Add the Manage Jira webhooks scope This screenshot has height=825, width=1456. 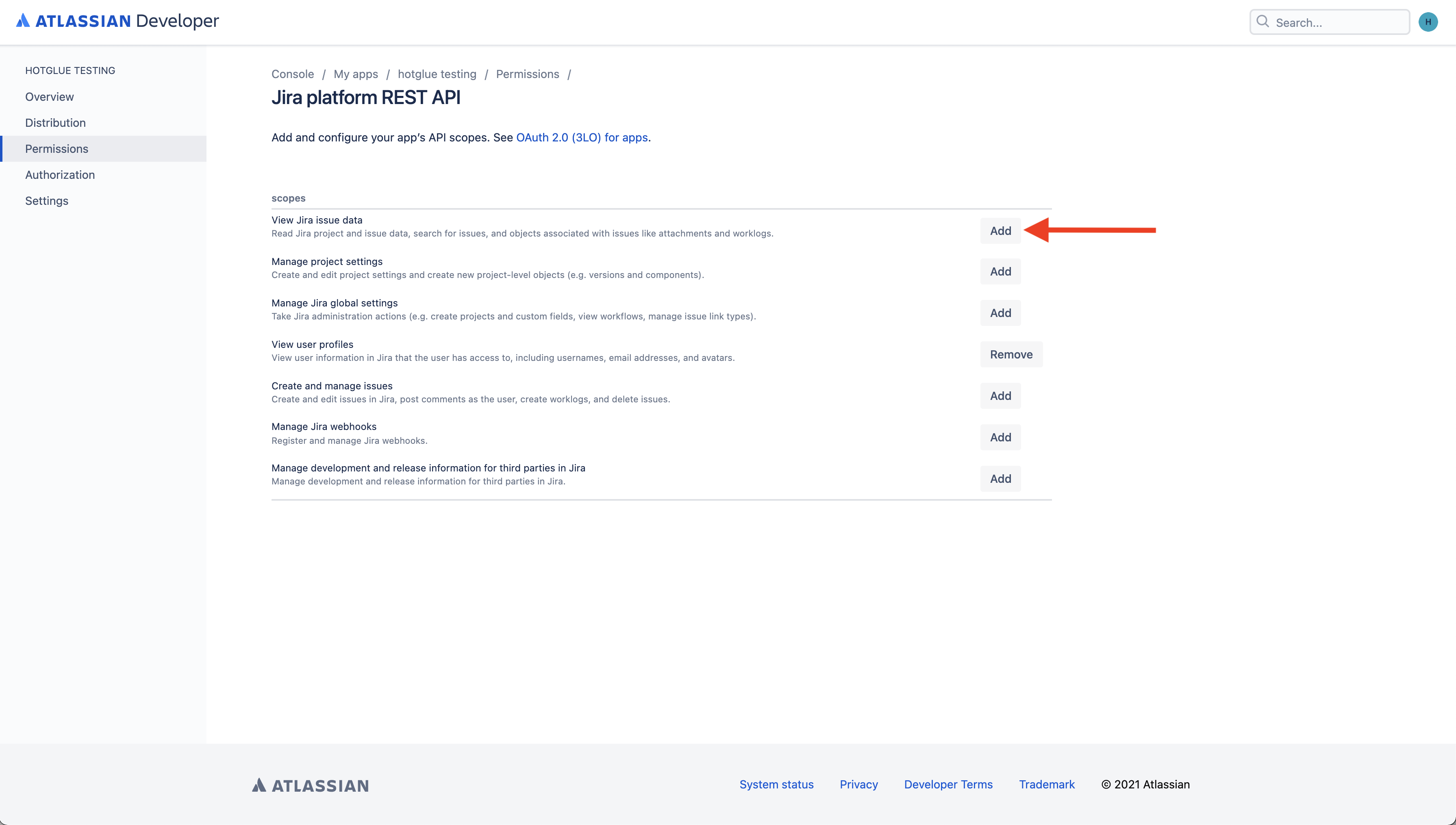pyautogui.click(x=1000, y=437)
